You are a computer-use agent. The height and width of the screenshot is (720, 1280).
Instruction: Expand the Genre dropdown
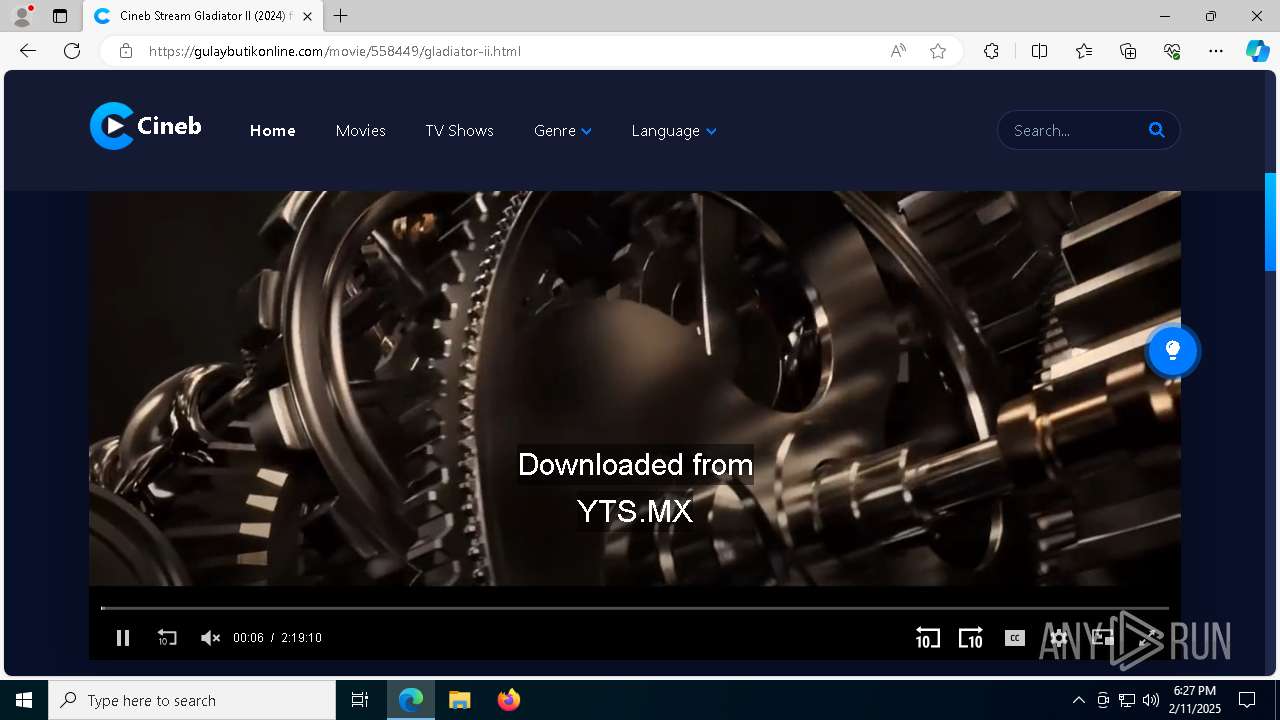click(x=562, y=131)
